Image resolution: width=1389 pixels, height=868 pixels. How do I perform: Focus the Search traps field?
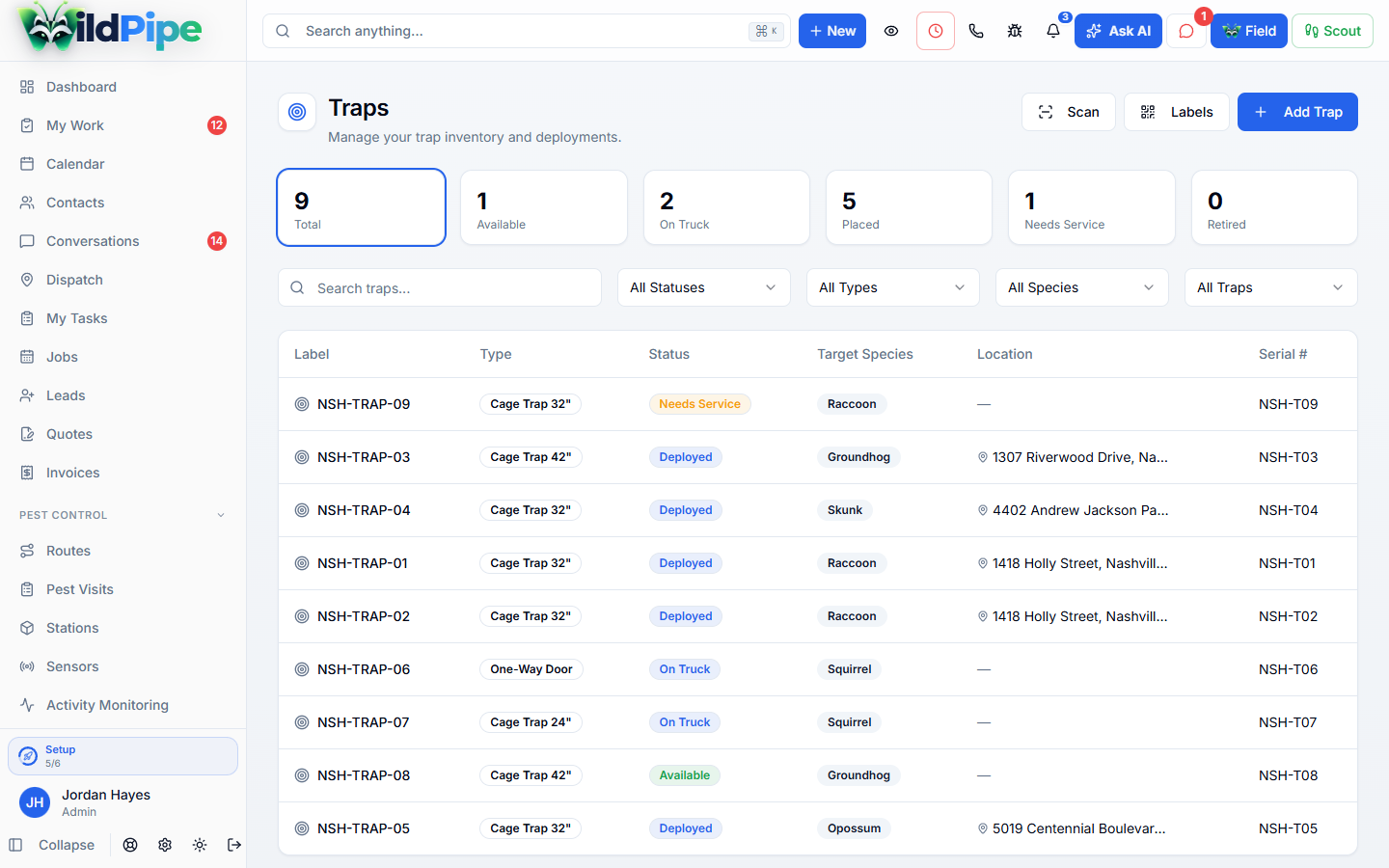440,287
